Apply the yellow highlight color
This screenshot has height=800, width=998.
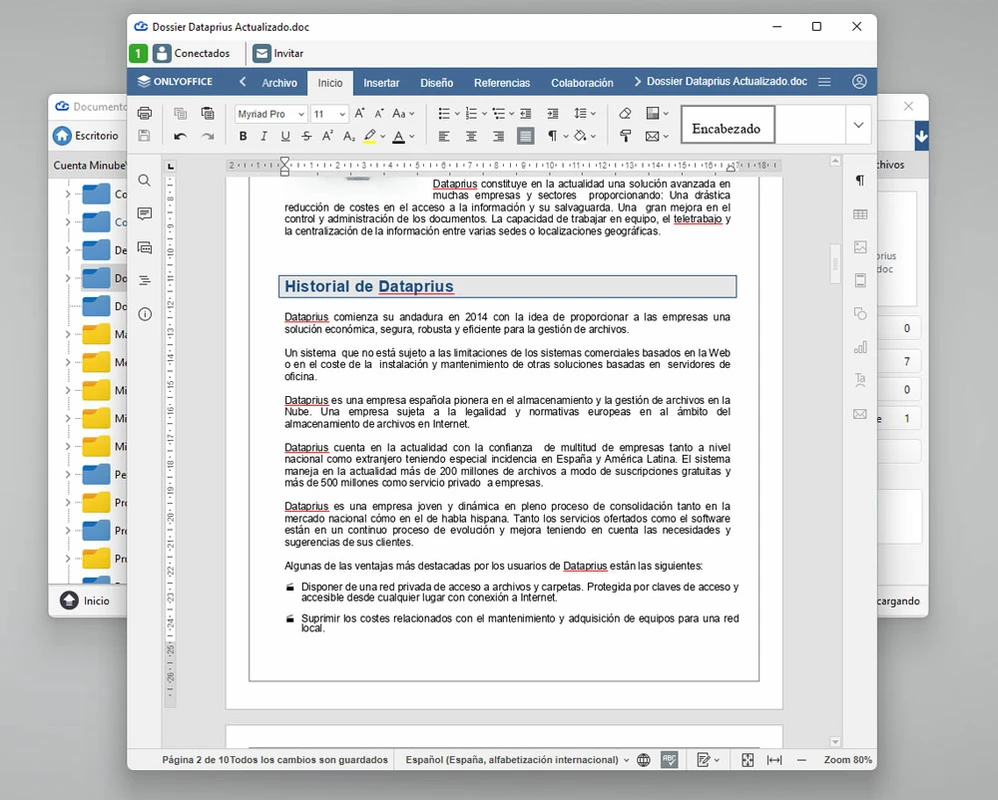pyautogui.click(x=370, y=136)
